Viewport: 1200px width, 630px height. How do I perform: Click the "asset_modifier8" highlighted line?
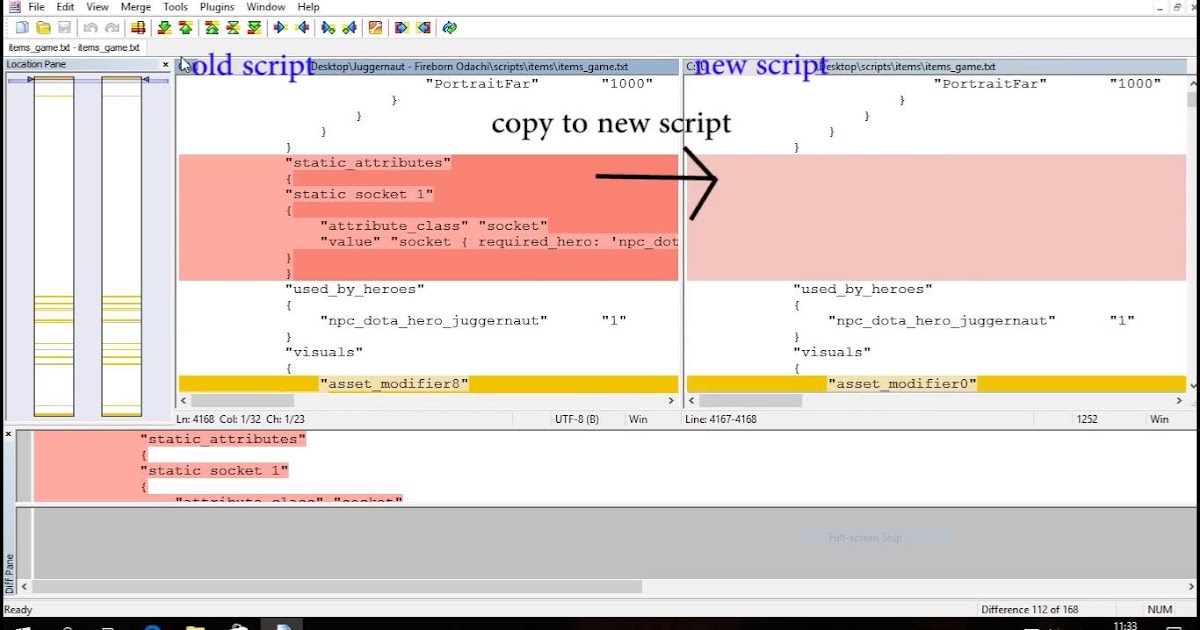point(394,384)
